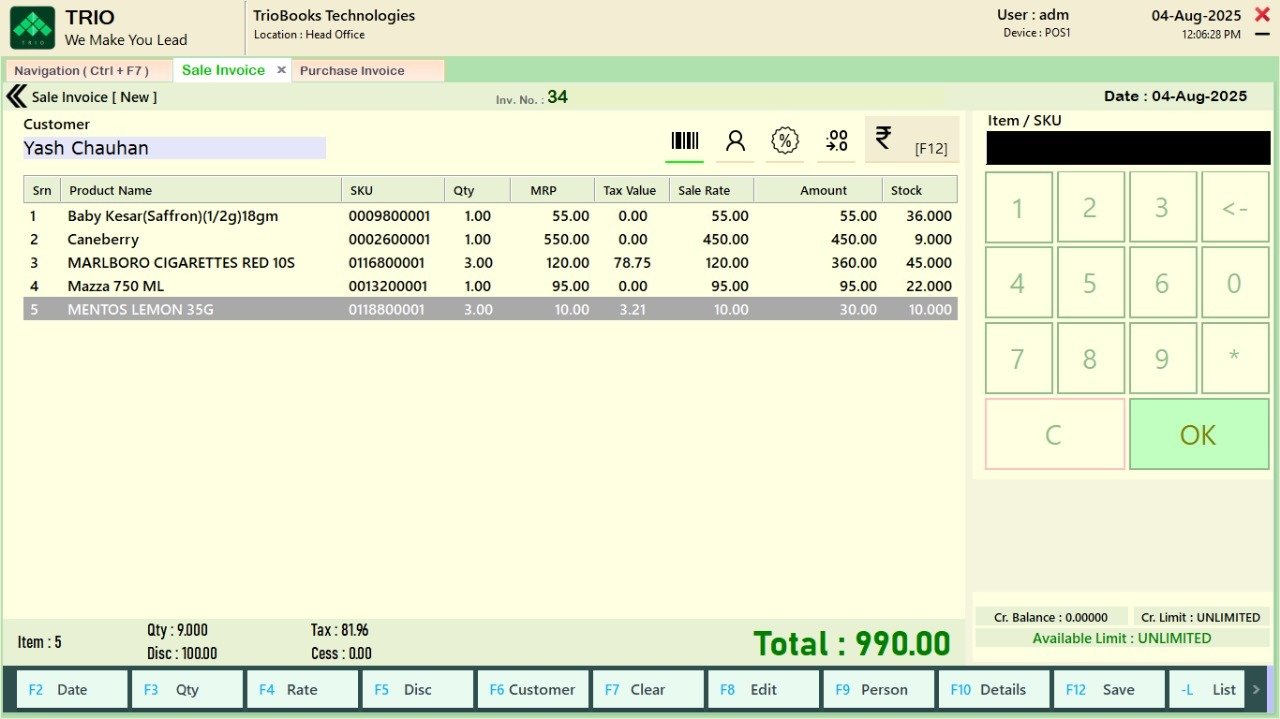Click the decimal round-off icon
The height and width of the screenshot is (719, 1280).
pyautogui.click(x=836, y=141)
